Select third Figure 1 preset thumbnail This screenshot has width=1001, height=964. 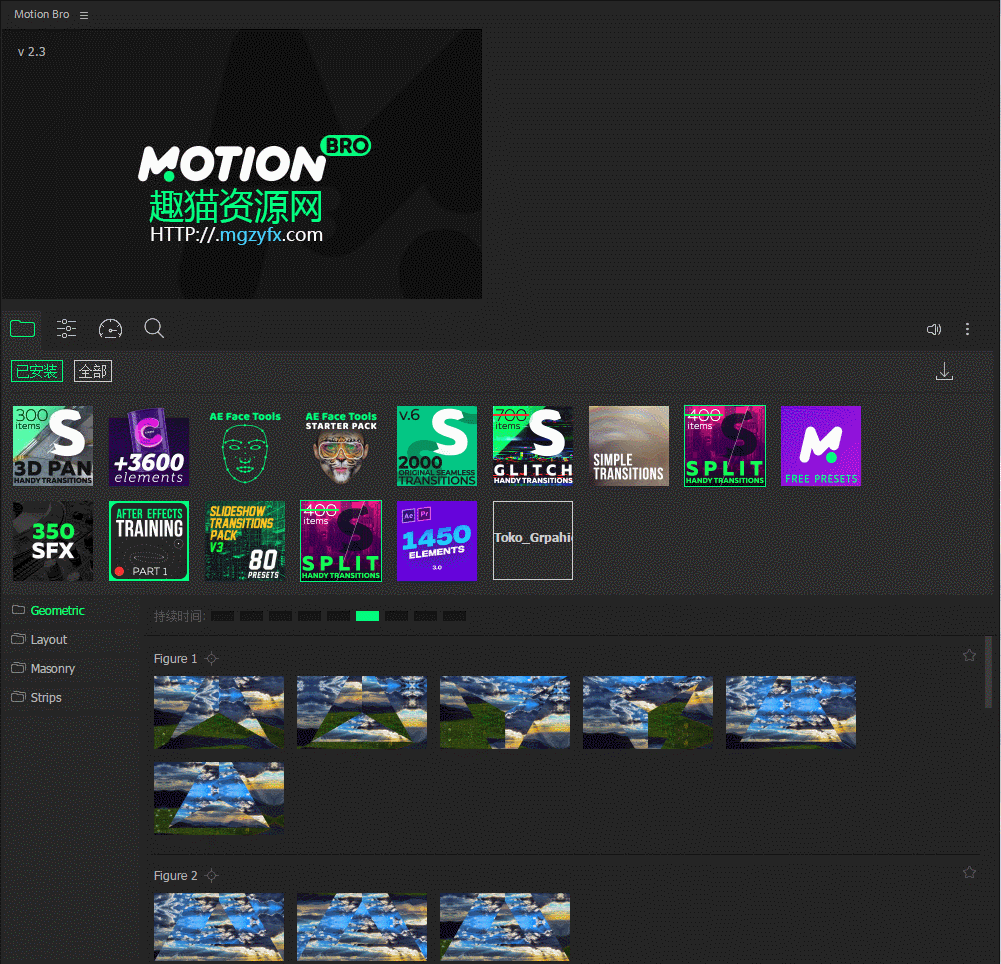pos(505,712)
